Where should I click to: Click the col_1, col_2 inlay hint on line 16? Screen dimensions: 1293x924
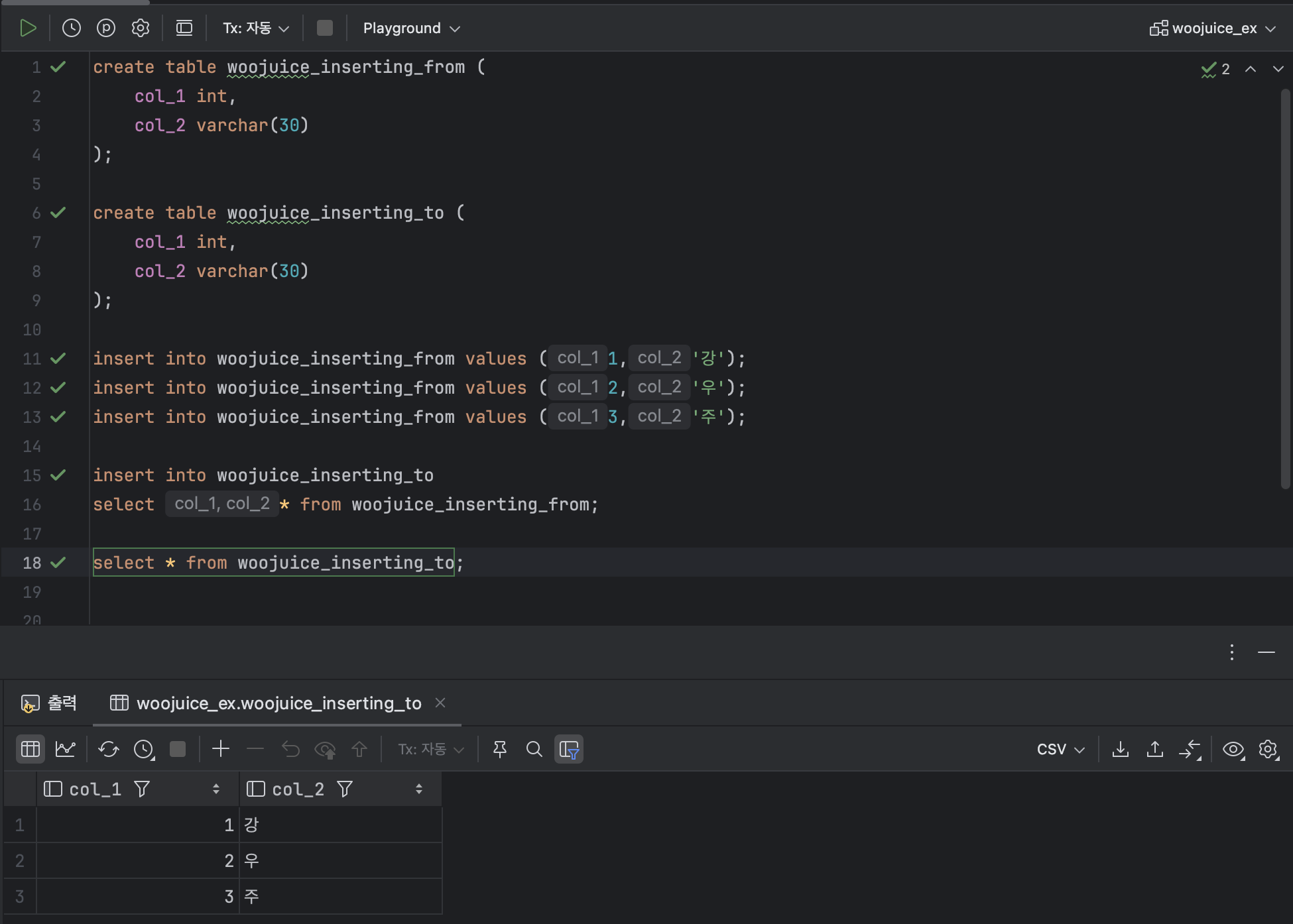[x=222, y=504]
